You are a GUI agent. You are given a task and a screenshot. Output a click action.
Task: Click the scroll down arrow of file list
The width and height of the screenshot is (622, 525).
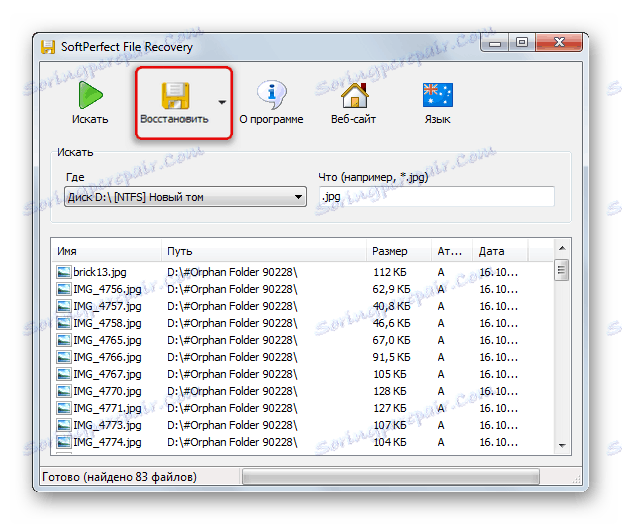click(562, 446)
